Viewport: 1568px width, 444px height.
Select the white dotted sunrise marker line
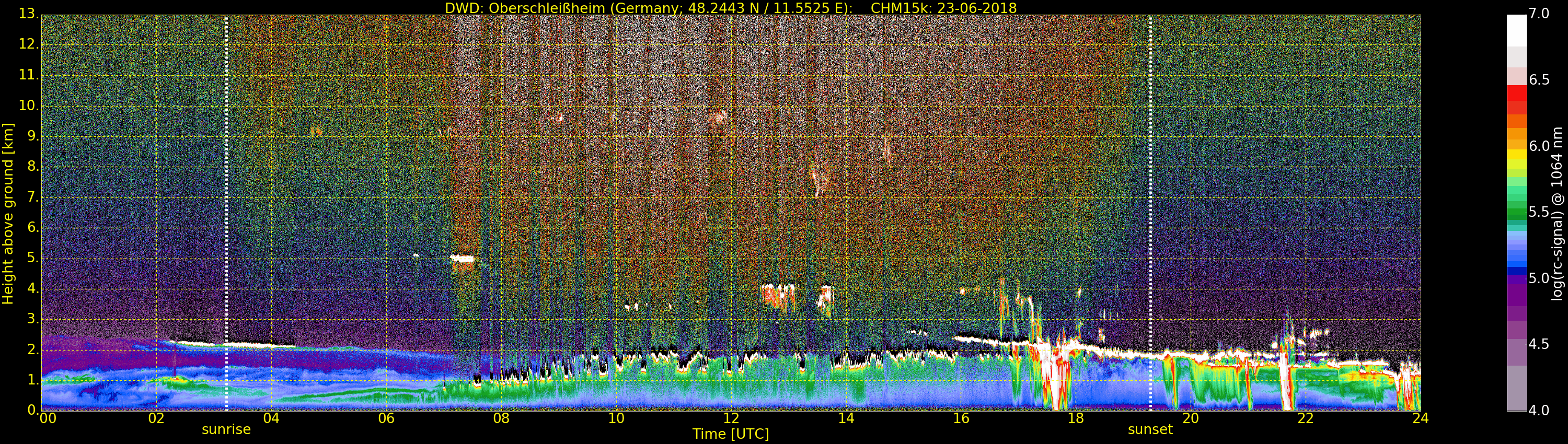[226, 213]
